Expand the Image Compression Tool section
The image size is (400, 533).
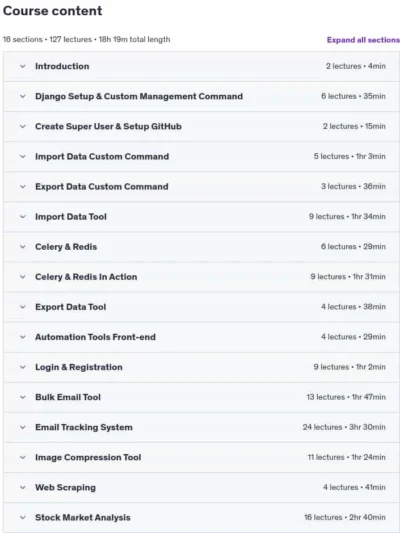pyautogui.click(x=202, y=458)
